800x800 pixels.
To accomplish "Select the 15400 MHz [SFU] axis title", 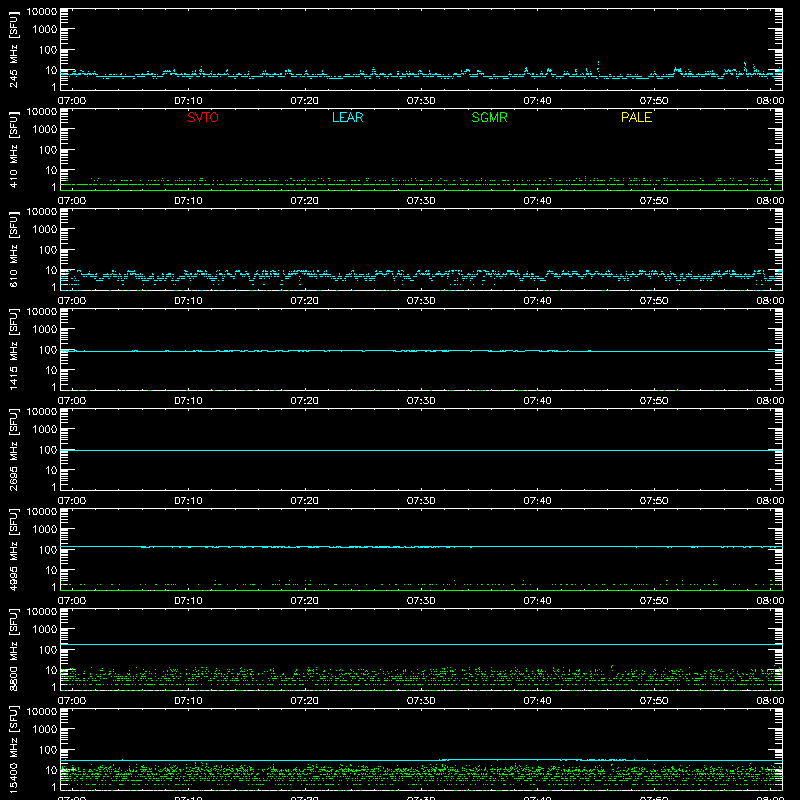I will [14, 749].
